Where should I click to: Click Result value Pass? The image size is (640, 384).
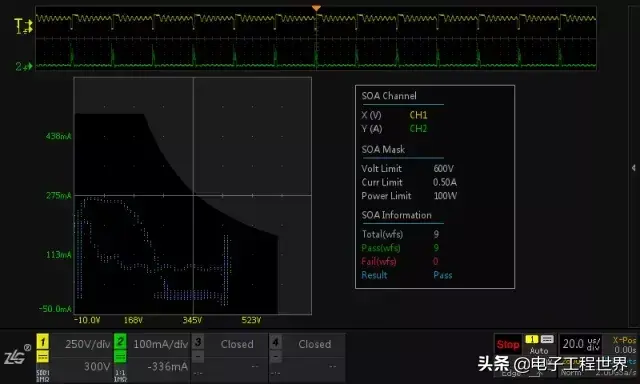[443, 275]
